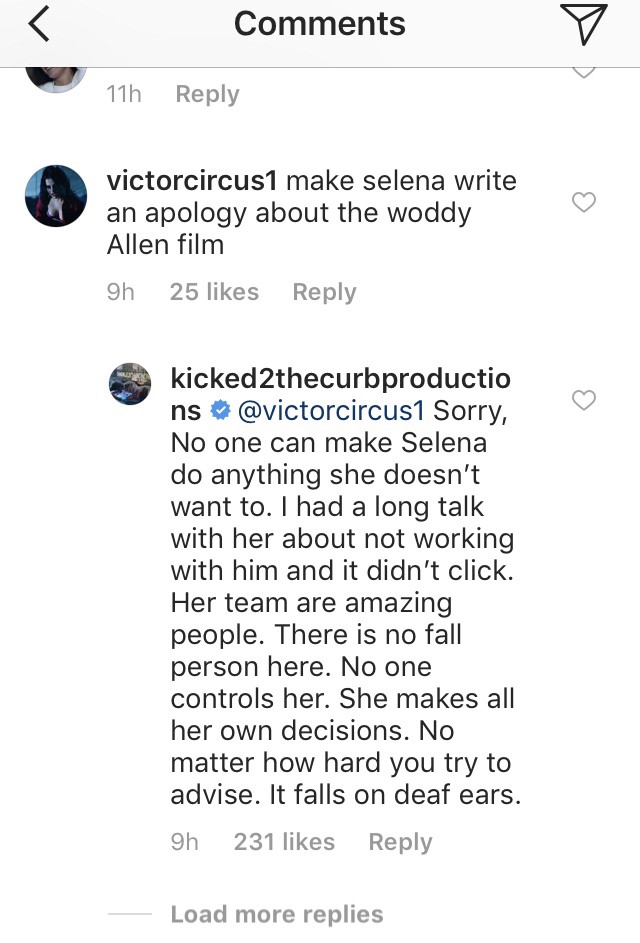Expand Load more replies
The image size is (640, 943).
click(x=276, y=914)
